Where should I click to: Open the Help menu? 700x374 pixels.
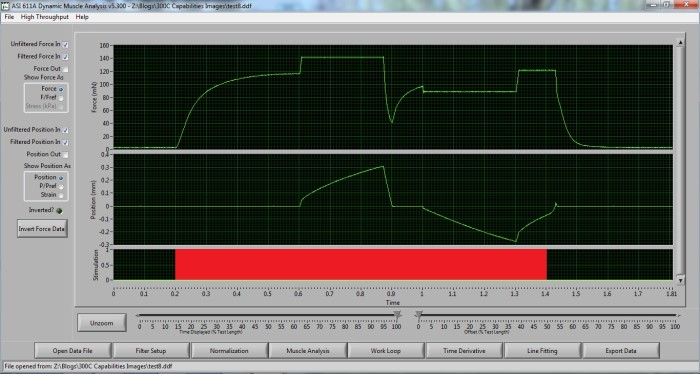click(82, 17)
